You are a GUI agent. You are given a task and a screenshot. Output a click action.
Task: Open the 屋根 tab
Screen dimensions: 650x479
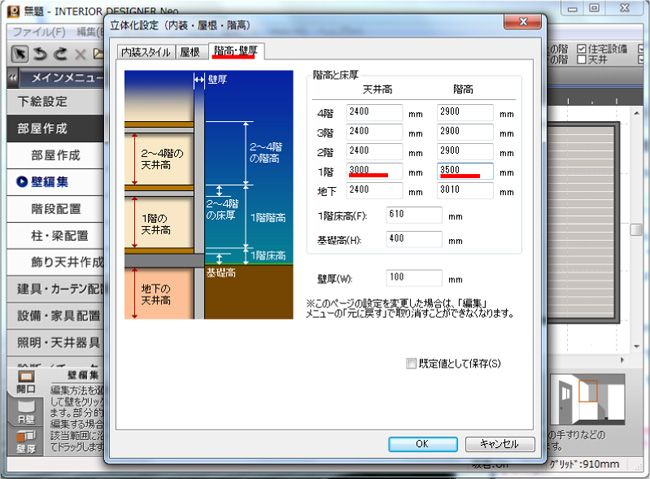coord(190,52)
